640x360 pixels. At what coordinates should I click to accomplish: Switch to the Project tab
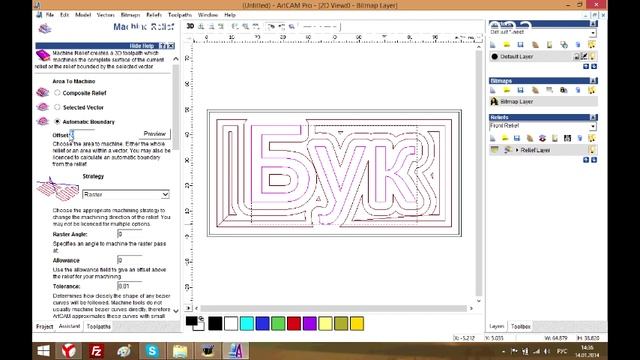(x=44, y=327)
